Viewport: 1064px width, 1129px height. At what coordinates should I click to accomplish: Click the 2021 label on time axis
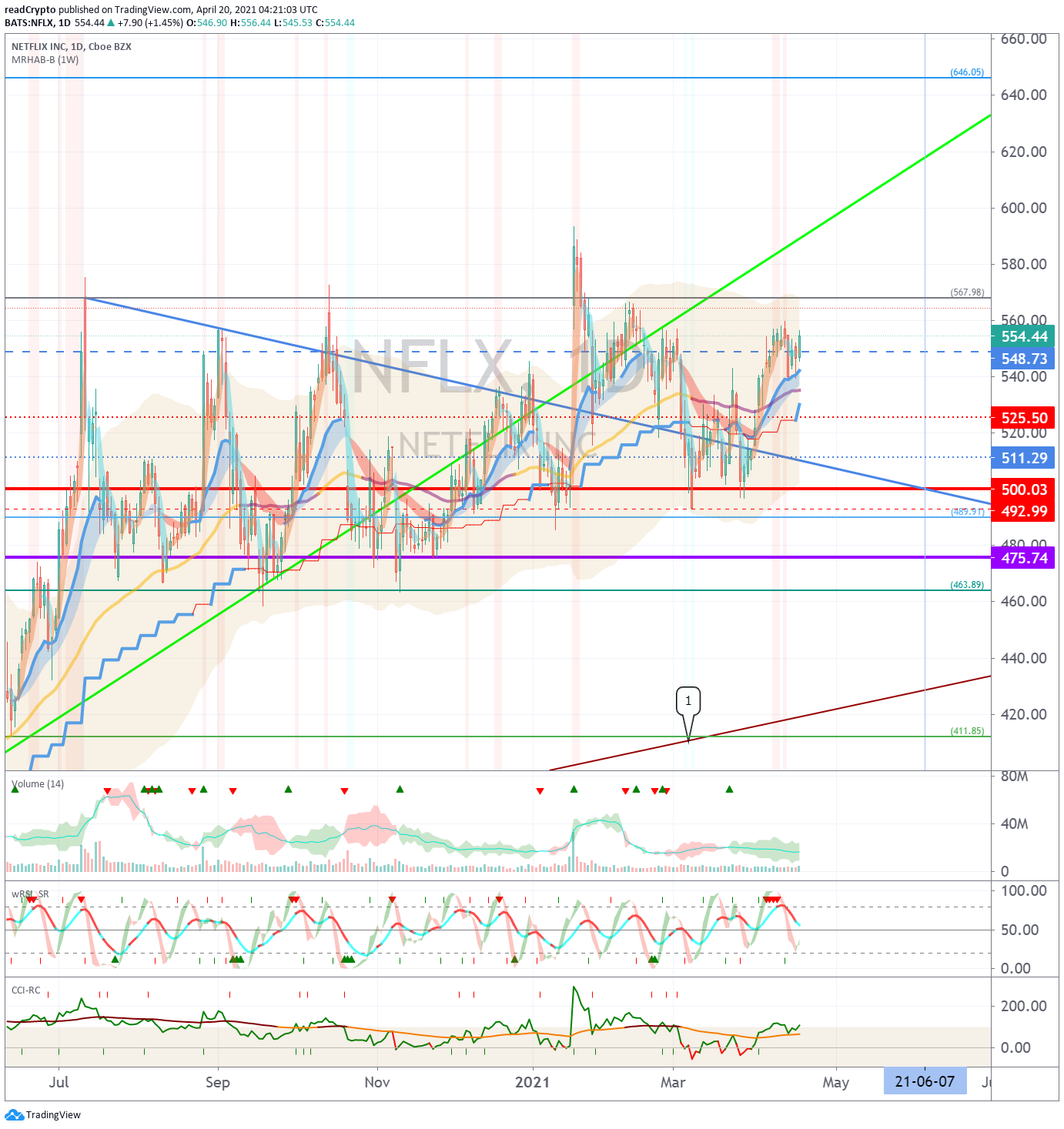click(x=533, y=1082)
